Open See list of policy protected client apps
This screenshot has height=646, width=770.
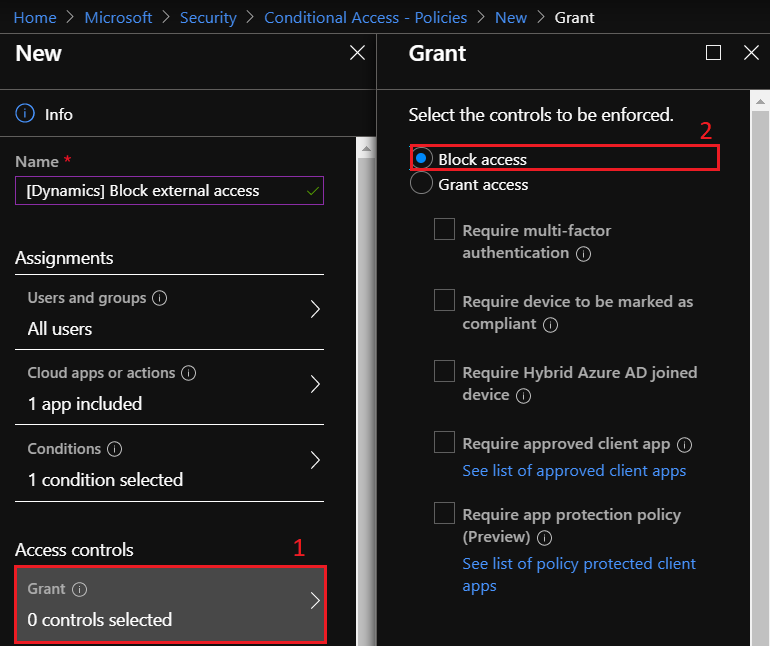point(579,575)
